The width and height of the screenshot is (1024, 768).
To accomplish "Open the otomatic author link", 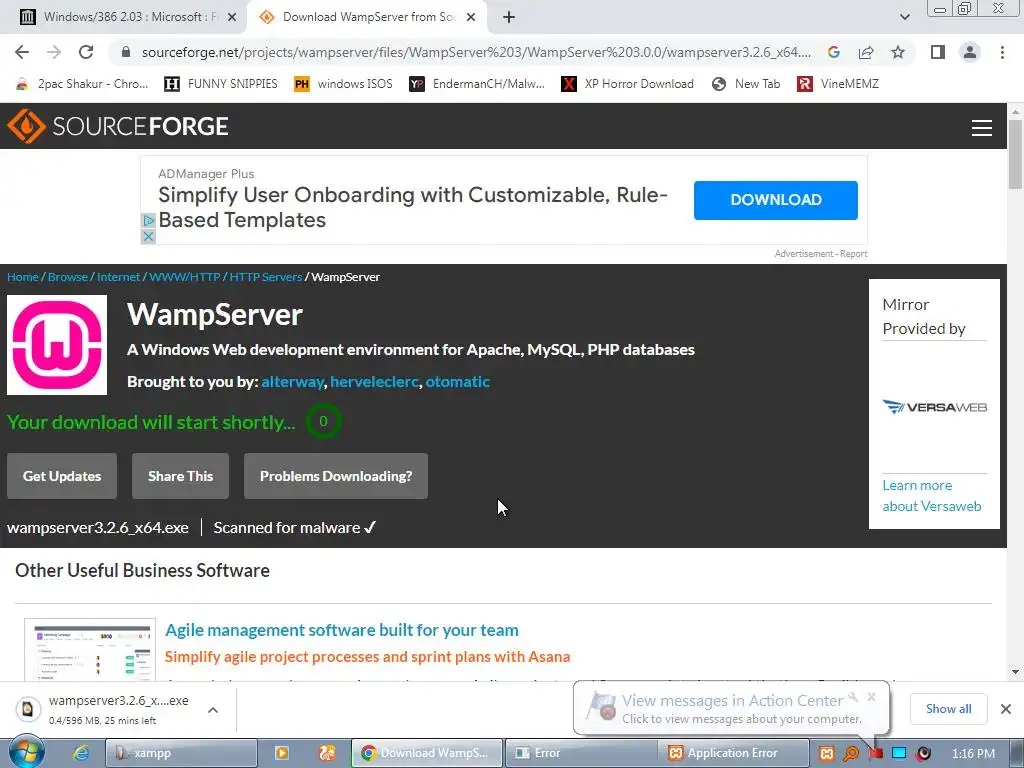I will 458,382.
